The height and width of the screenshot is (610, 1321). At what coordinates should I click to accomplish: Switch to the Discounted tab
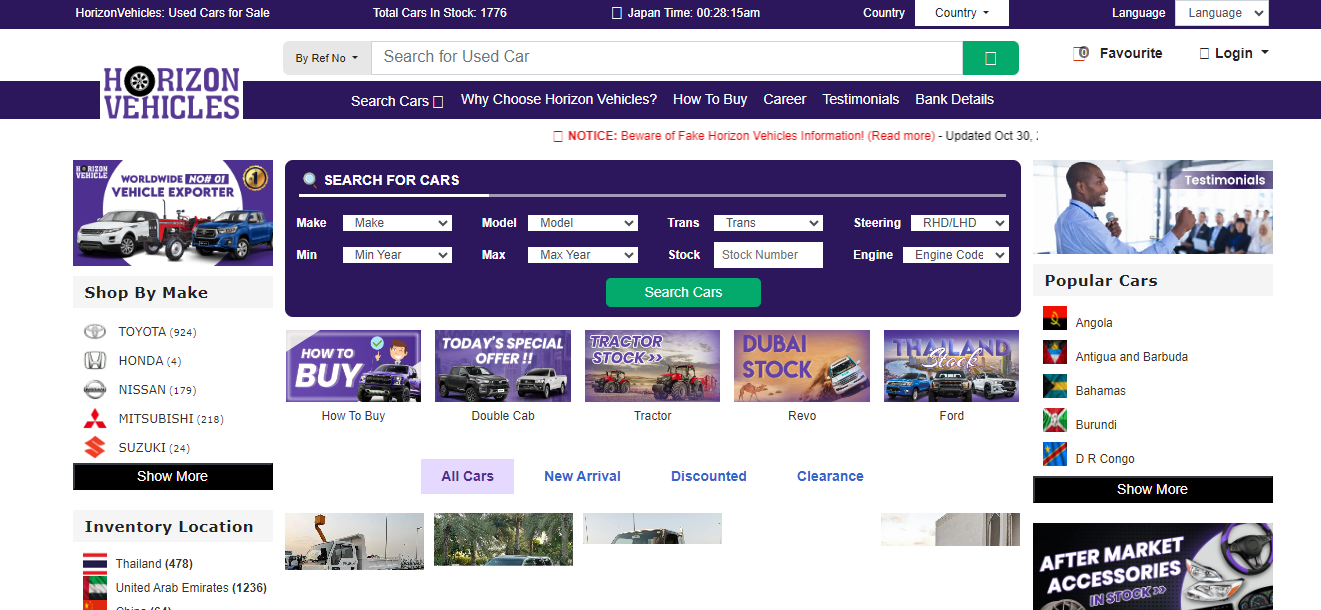point(709,476)
